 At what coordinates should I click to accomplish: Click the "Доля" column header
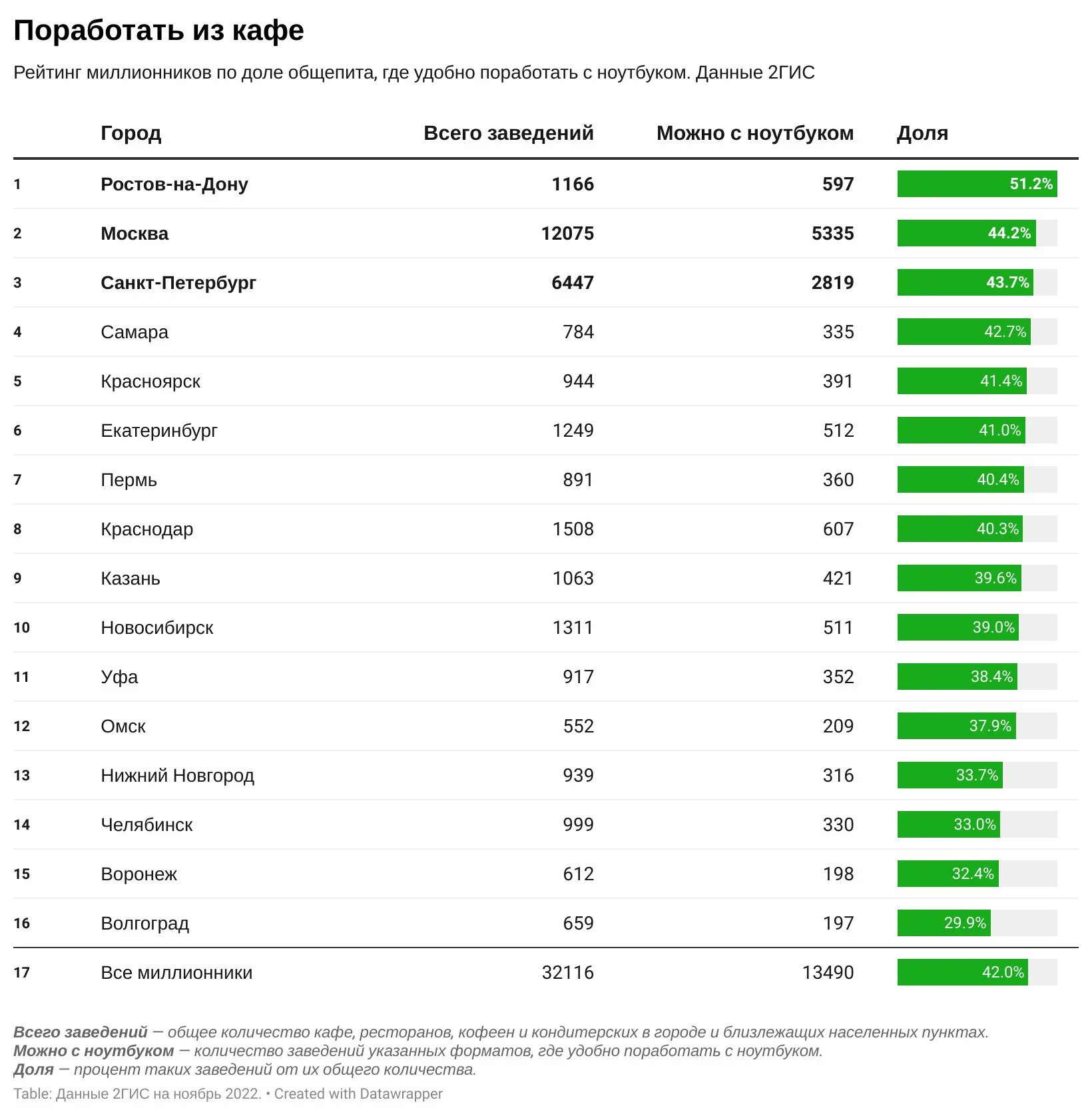click(x=922, y=133)
